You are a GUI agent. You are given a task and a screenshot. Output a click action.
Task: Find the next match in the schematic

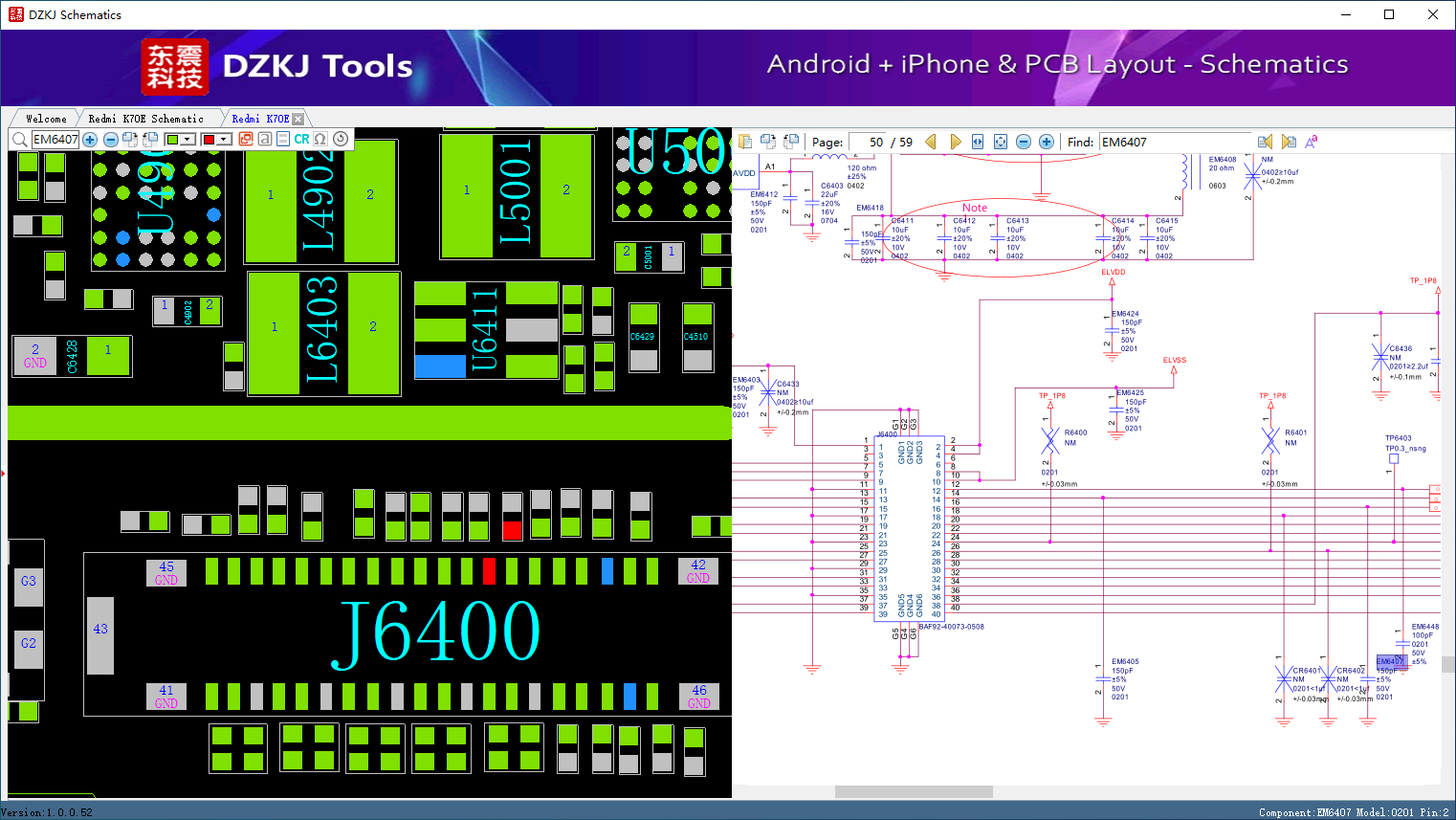point(1288,142)
